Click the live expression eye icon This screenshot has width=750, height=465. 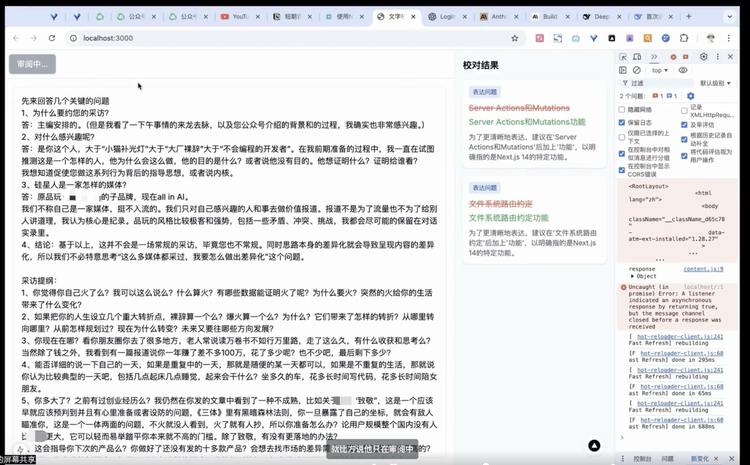(x=683, y=70)
